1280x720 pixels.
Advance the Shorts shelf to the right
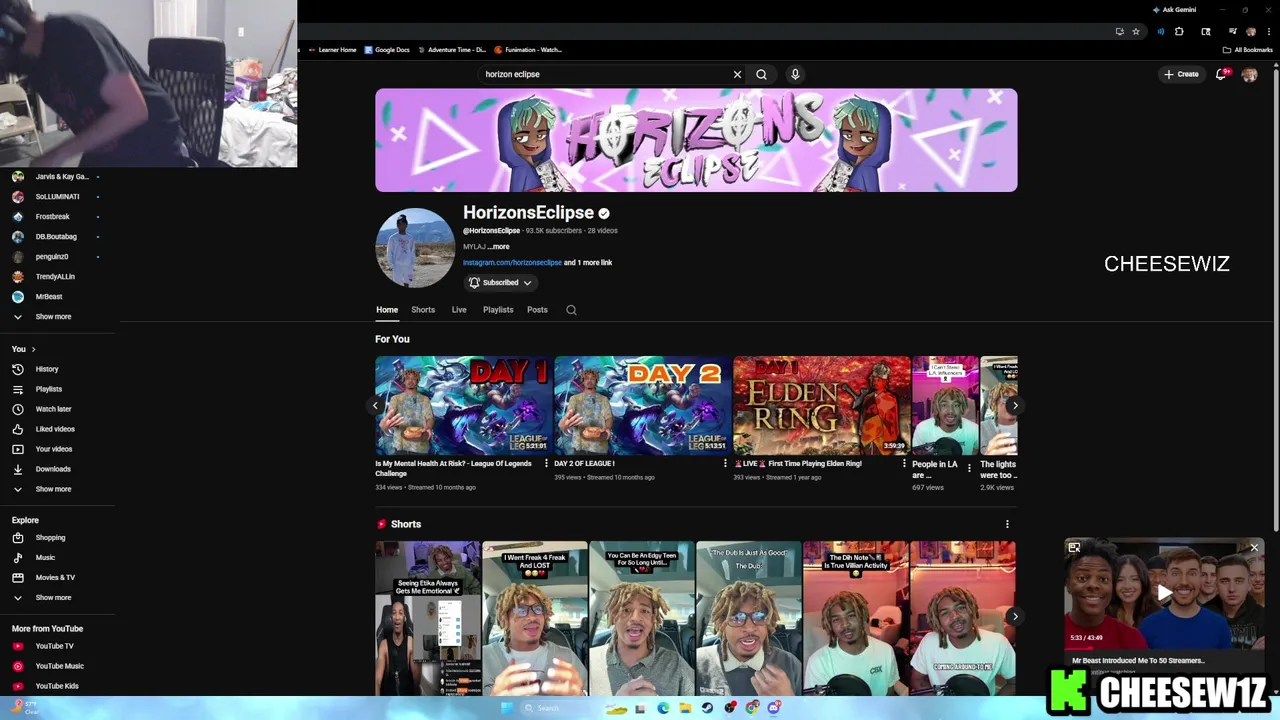[x=1015, y=616]
